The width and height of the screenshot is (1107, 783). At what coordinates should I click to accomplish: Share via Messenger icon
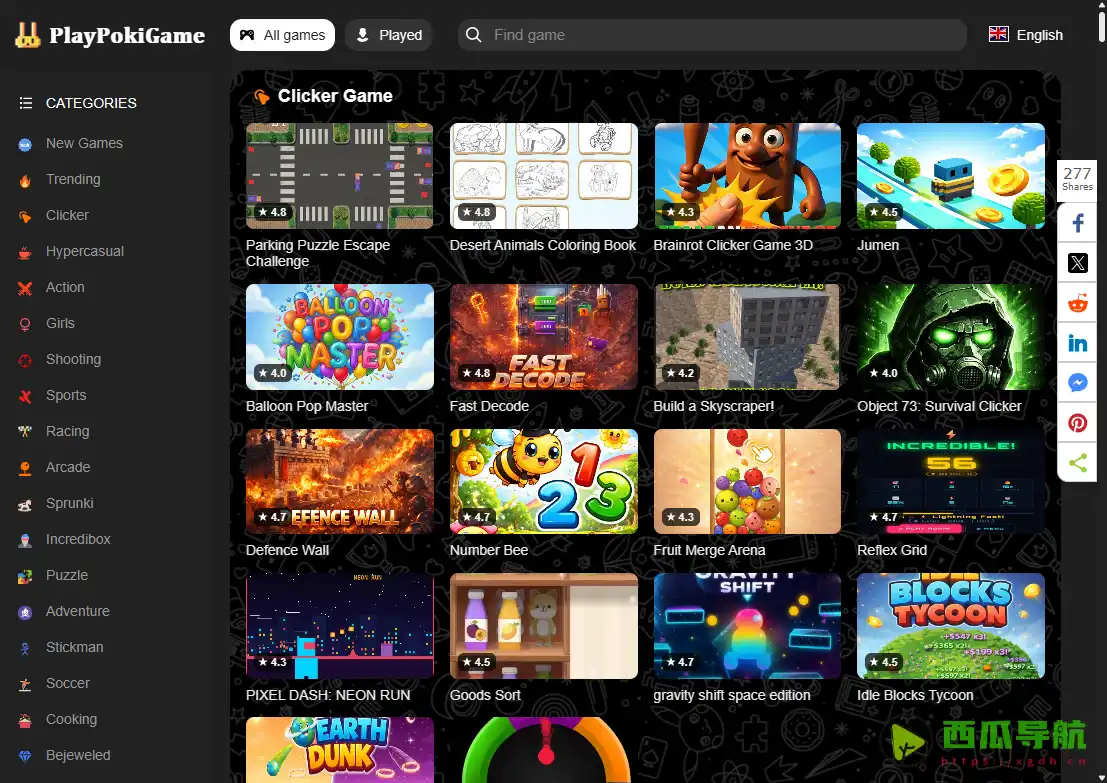coord(1077,383)
